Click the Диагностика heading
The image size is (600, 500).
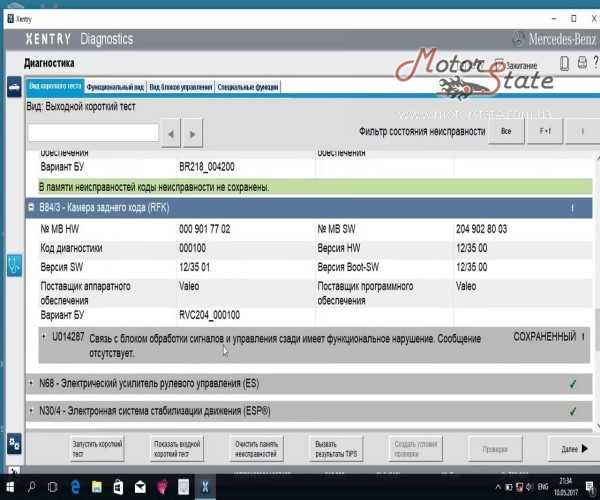pos(49,63)
